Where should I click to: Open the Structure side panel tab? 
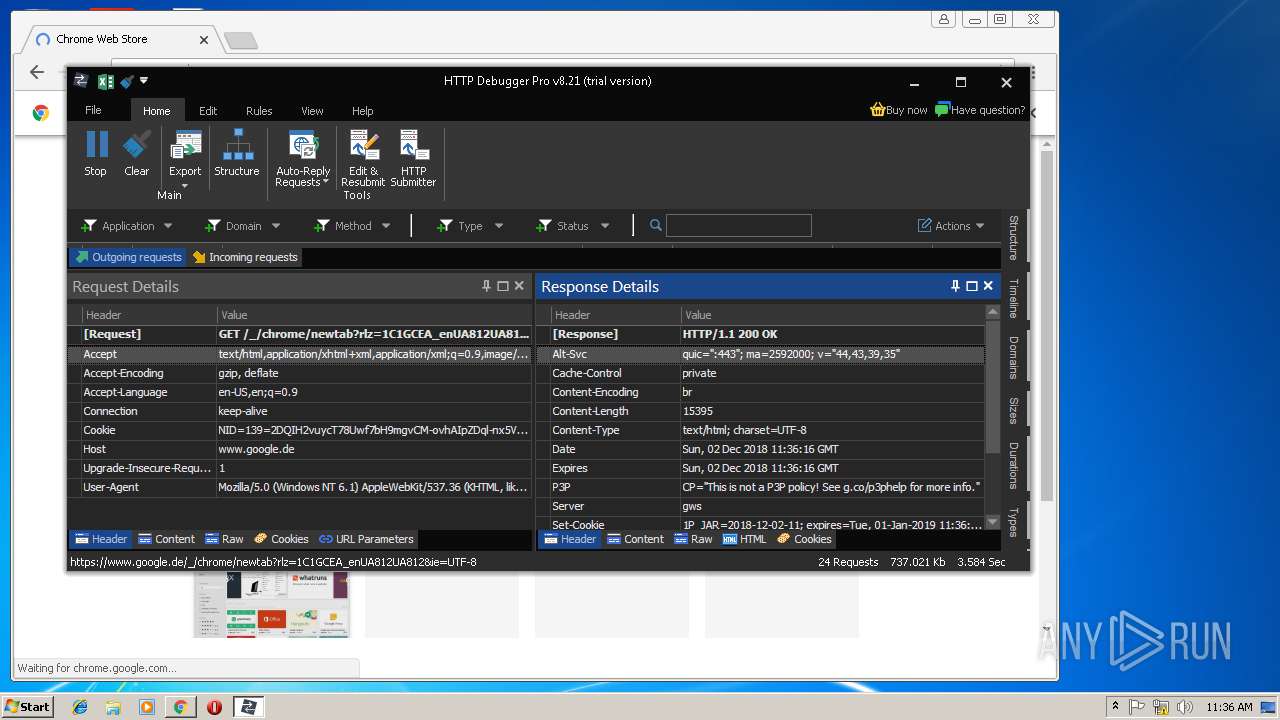(x=1013, y=237)
